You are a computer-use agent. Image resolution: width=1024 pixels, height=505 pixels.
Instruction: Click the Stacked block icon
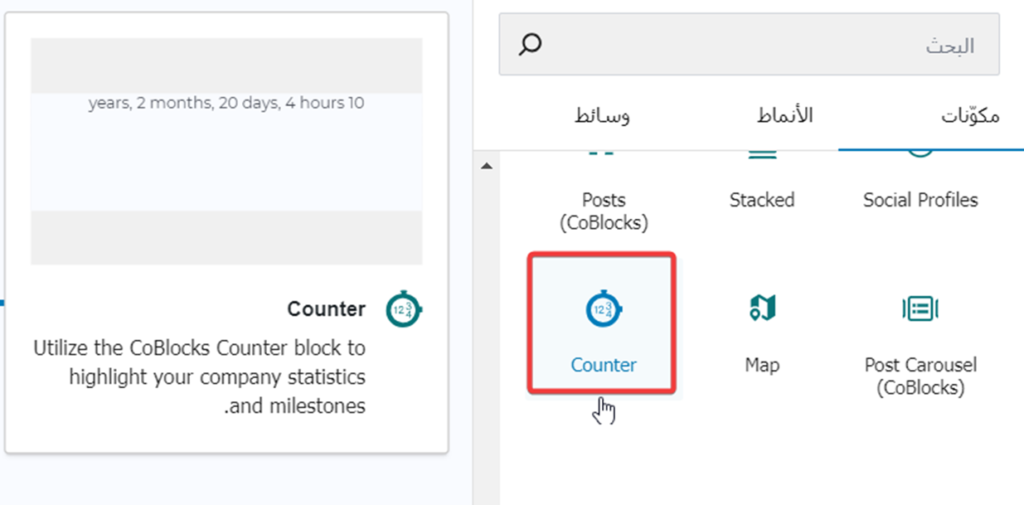(762, 154)
